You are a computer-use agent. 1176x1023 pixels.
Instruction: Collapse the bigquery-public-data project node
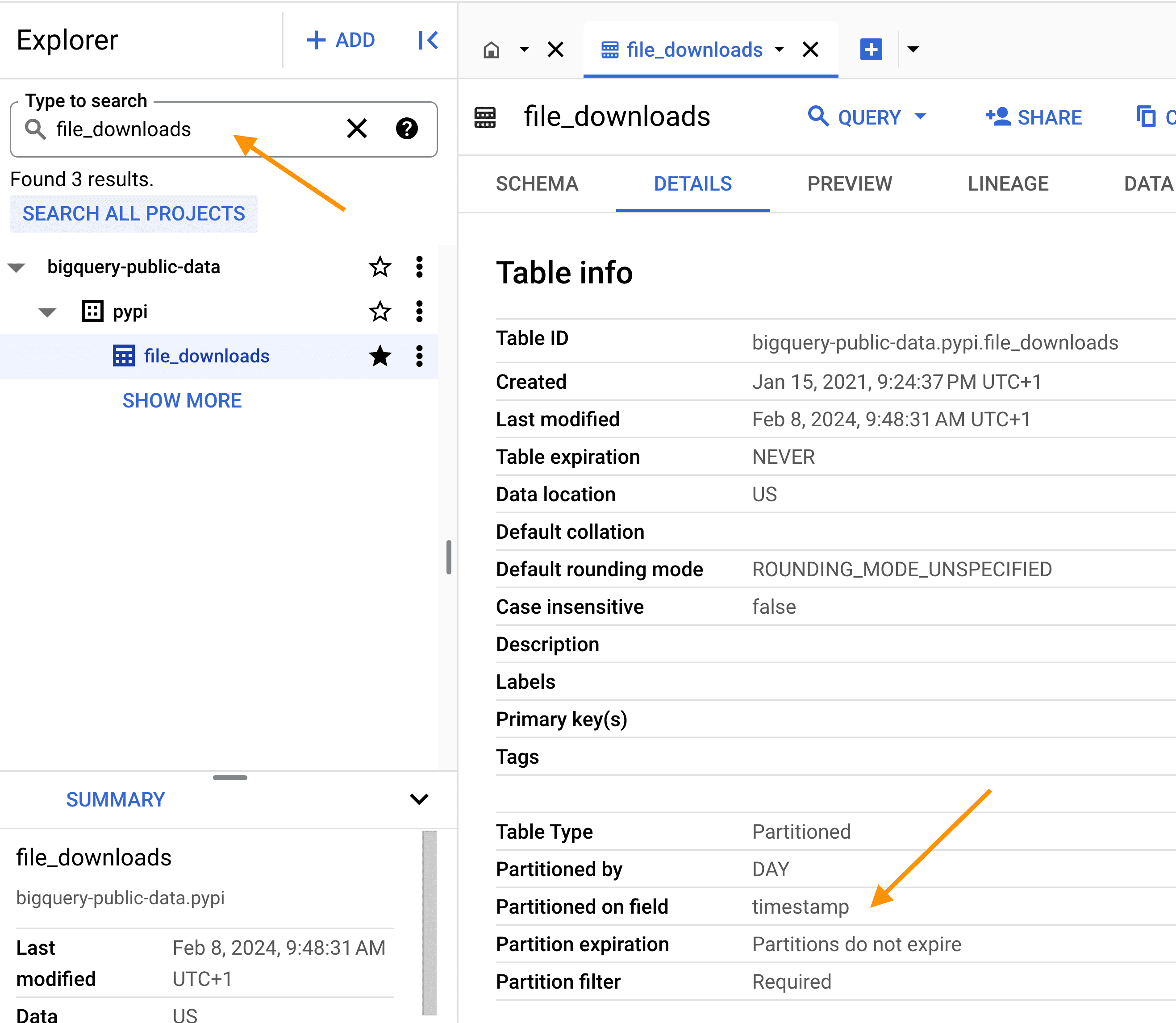[17, 267]
